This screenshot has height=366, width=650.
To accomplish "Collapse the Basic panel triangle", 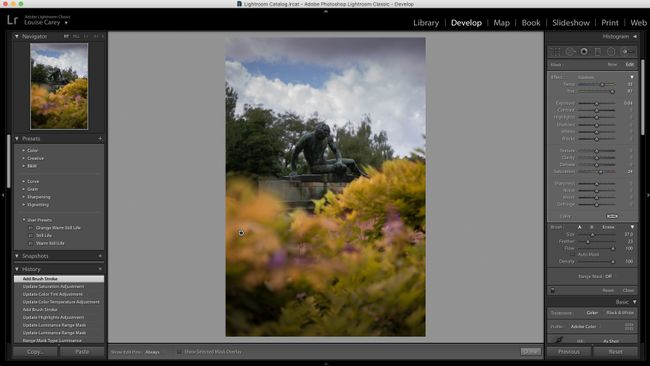I will (x=635, y=302).
